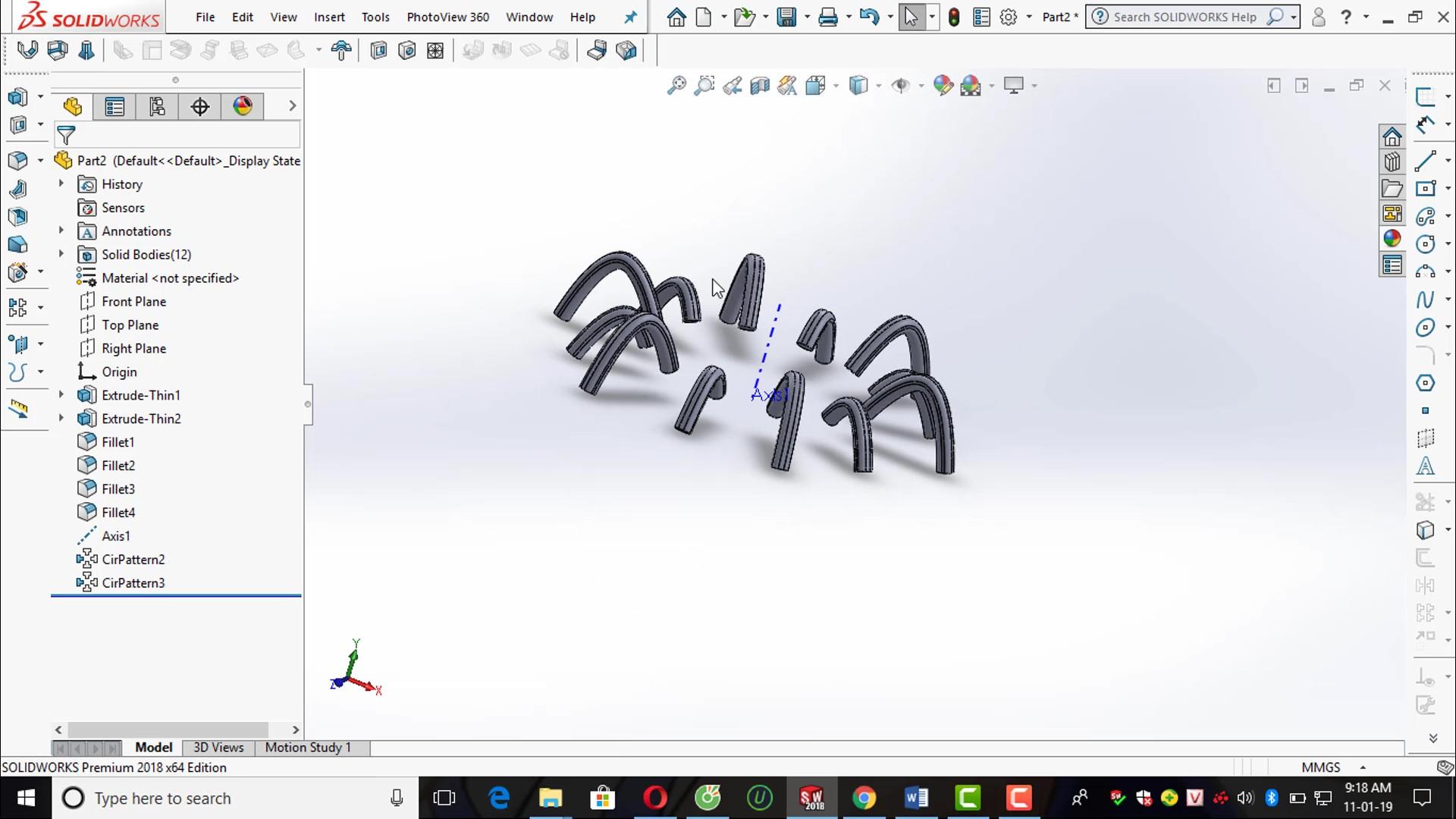Expand the Extrude-Thin1 feature
The height and width of the screenshot is (819, 1456).
click(61, 395)
